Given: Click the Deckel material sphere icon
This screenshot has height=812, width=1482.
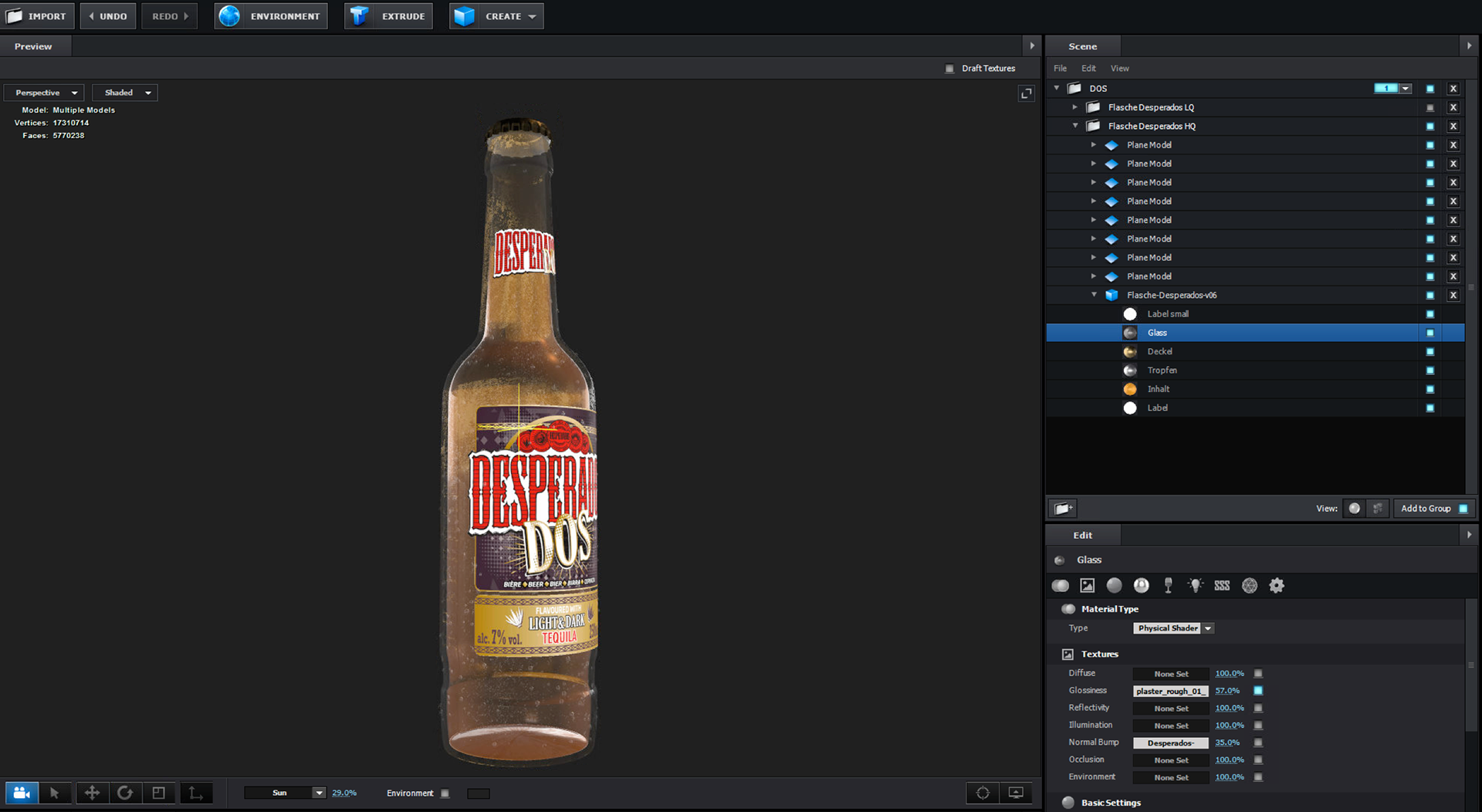Looking at the screenshot, I should point(1130,352).
